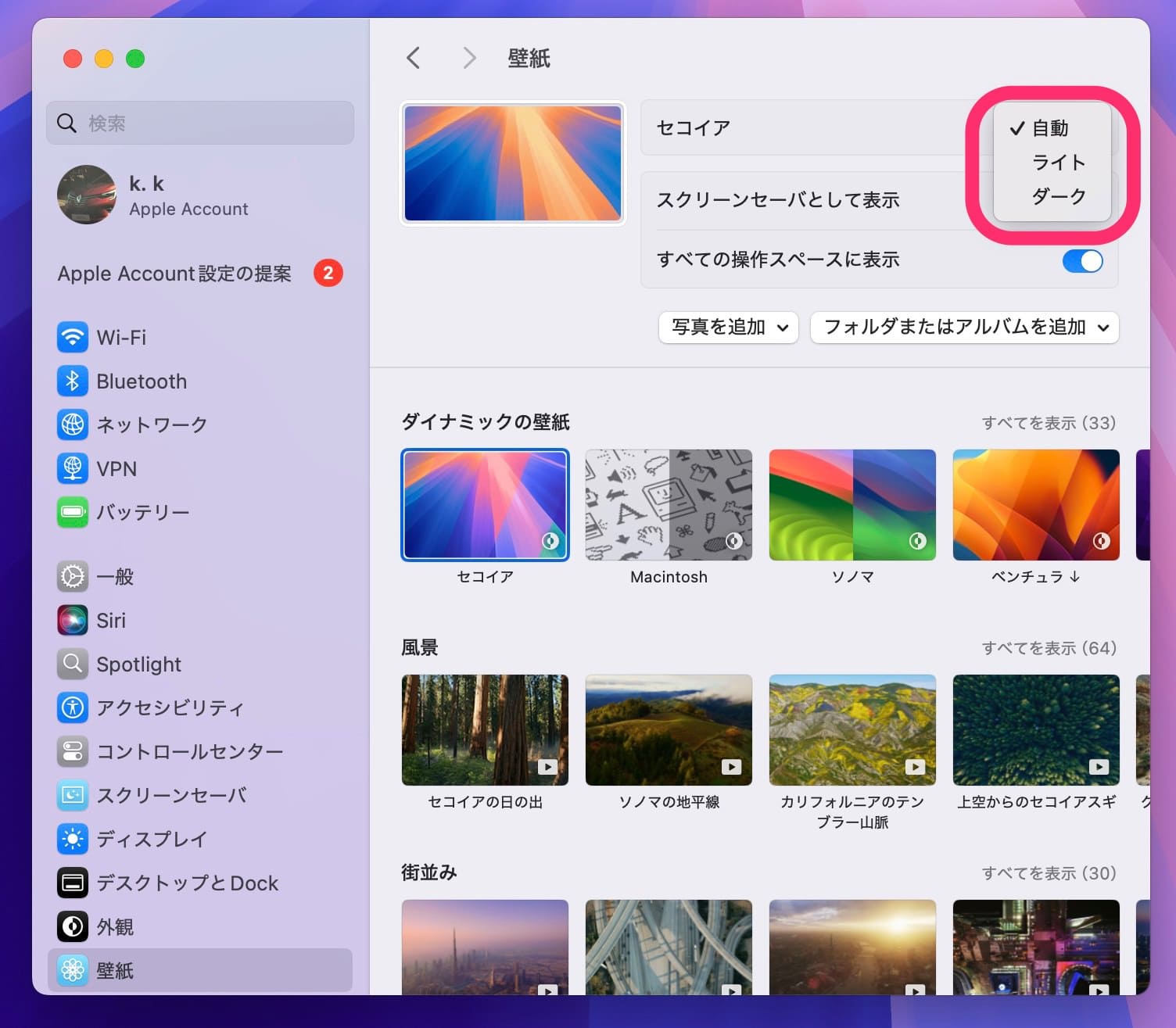
Task: Select the セコイア dynamic wallpaper thumbnail
Action: point(486,505)
